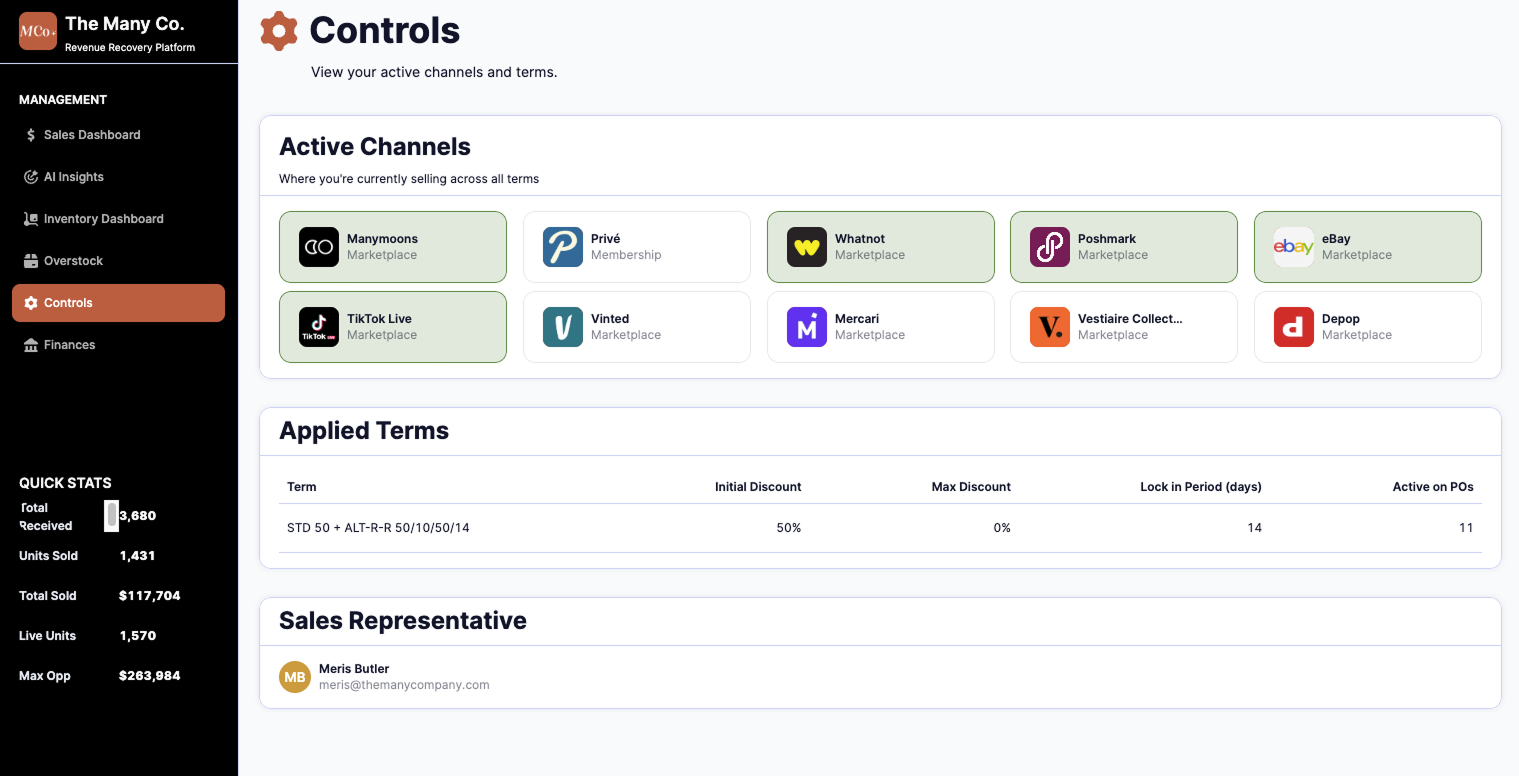The width and height of the screenshot is (1519, 776).
Task: Click the Live Units 1,570 value
Action: tap(138, 636)
